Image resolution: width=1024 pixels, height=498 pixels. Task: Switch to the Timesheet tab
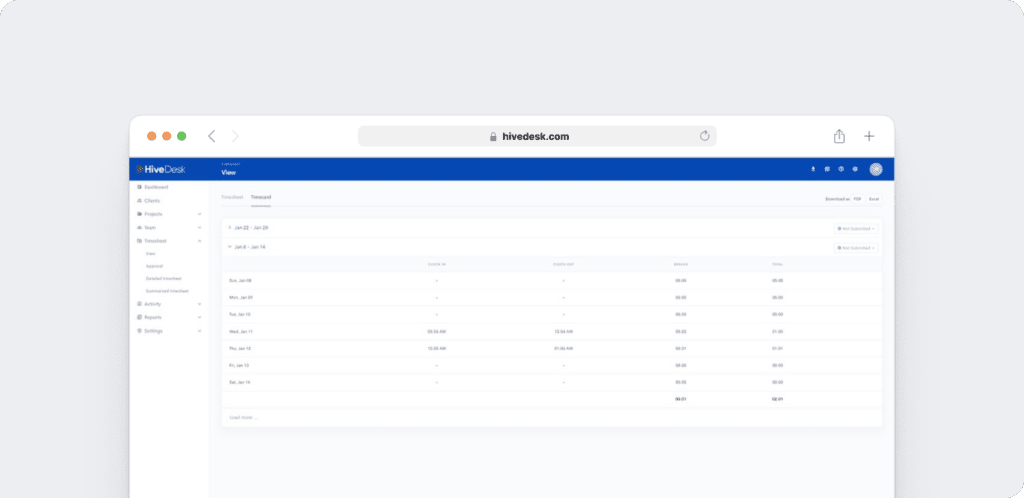pyautogui.click(x=232, y=197)
